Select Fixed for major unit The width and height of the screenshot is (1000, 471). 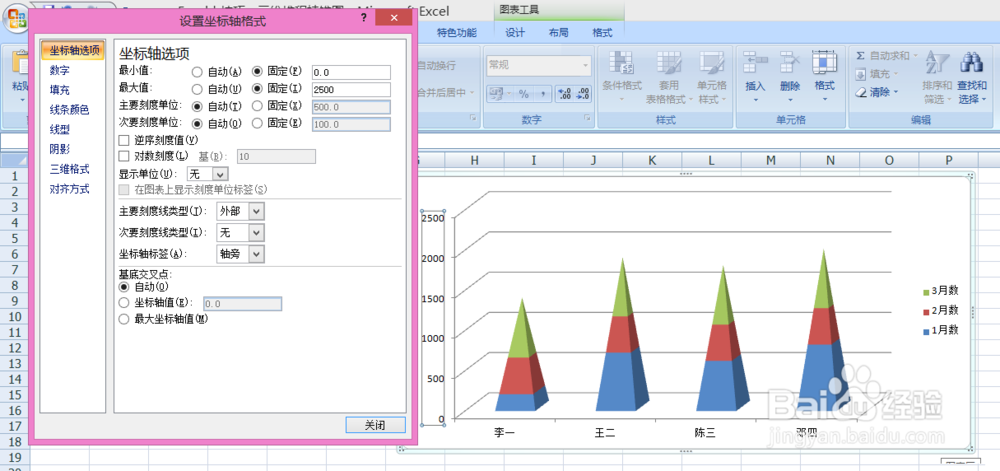[x=258, y=106]
